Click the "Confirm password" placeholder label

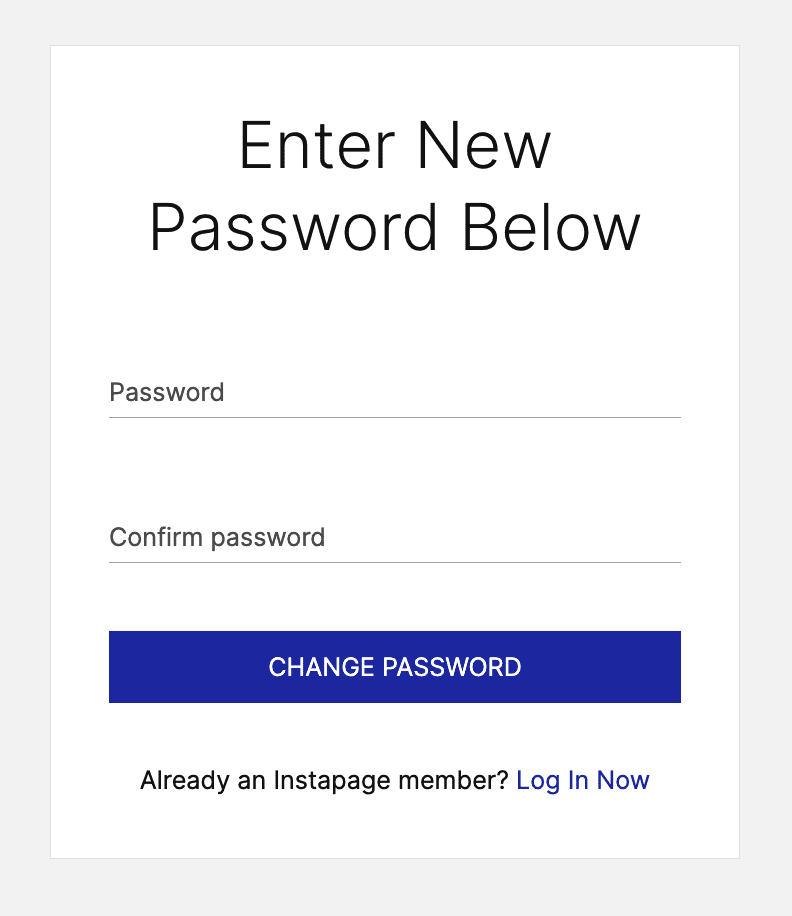tap(217, 537)
